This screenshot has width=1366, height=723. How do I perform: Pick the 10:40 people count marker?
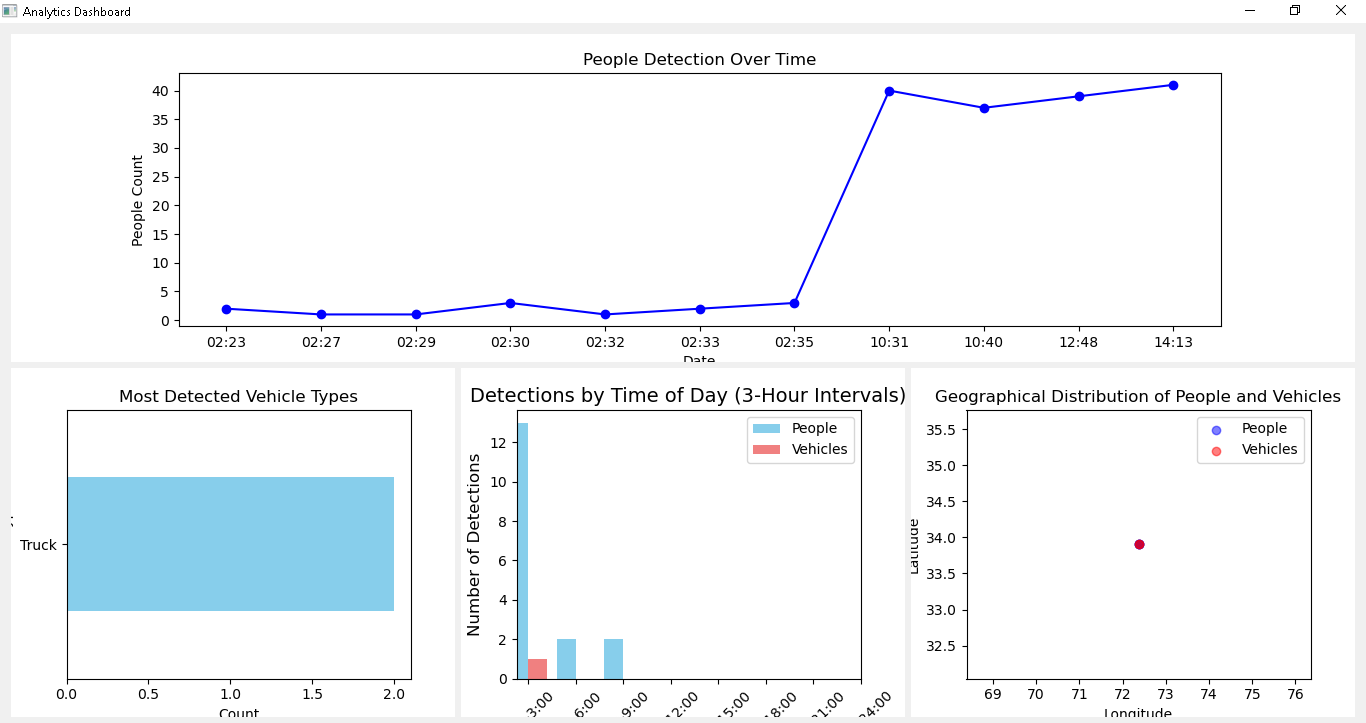[x=984, y=108]
